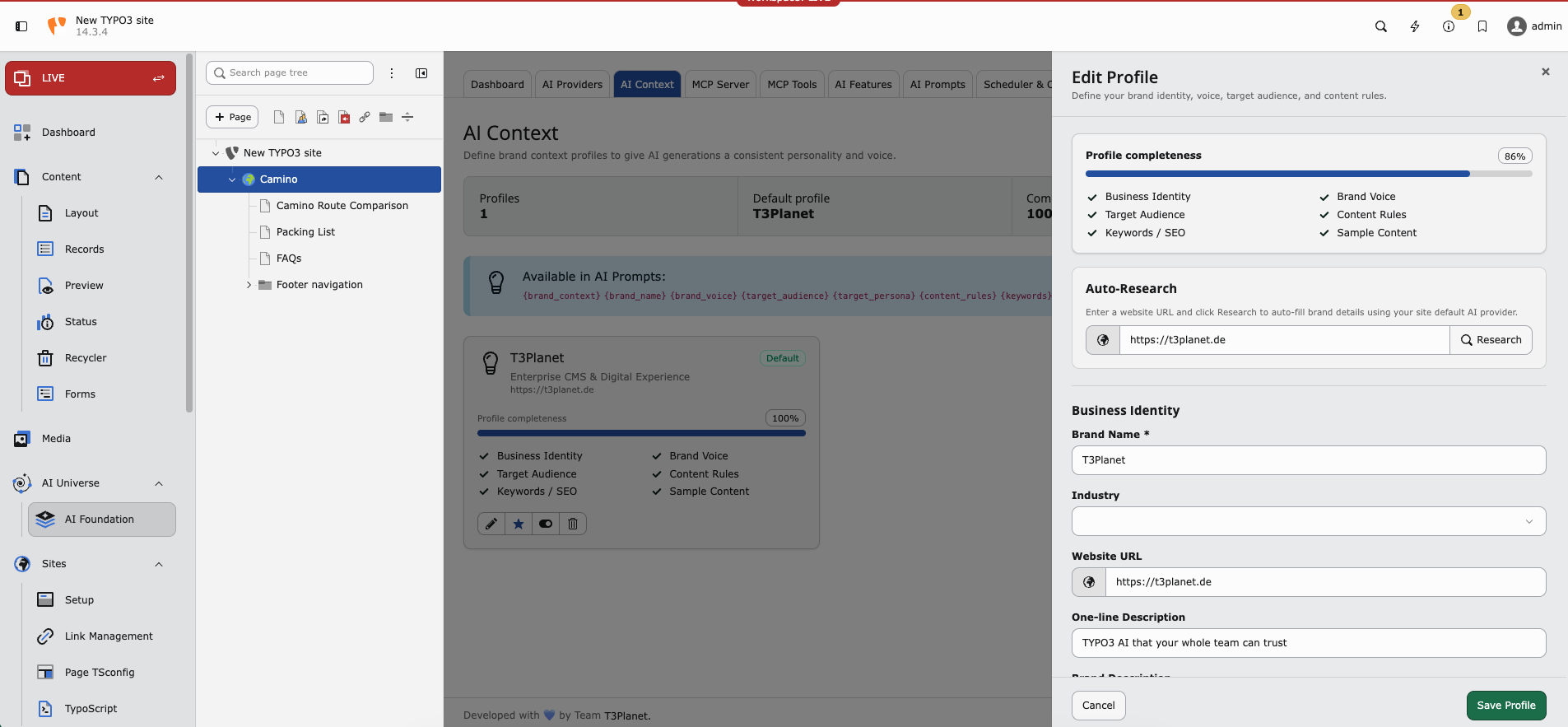Screen dimensions: 1568x727
Task: Open the Preview module
Action: coord(102,286)
